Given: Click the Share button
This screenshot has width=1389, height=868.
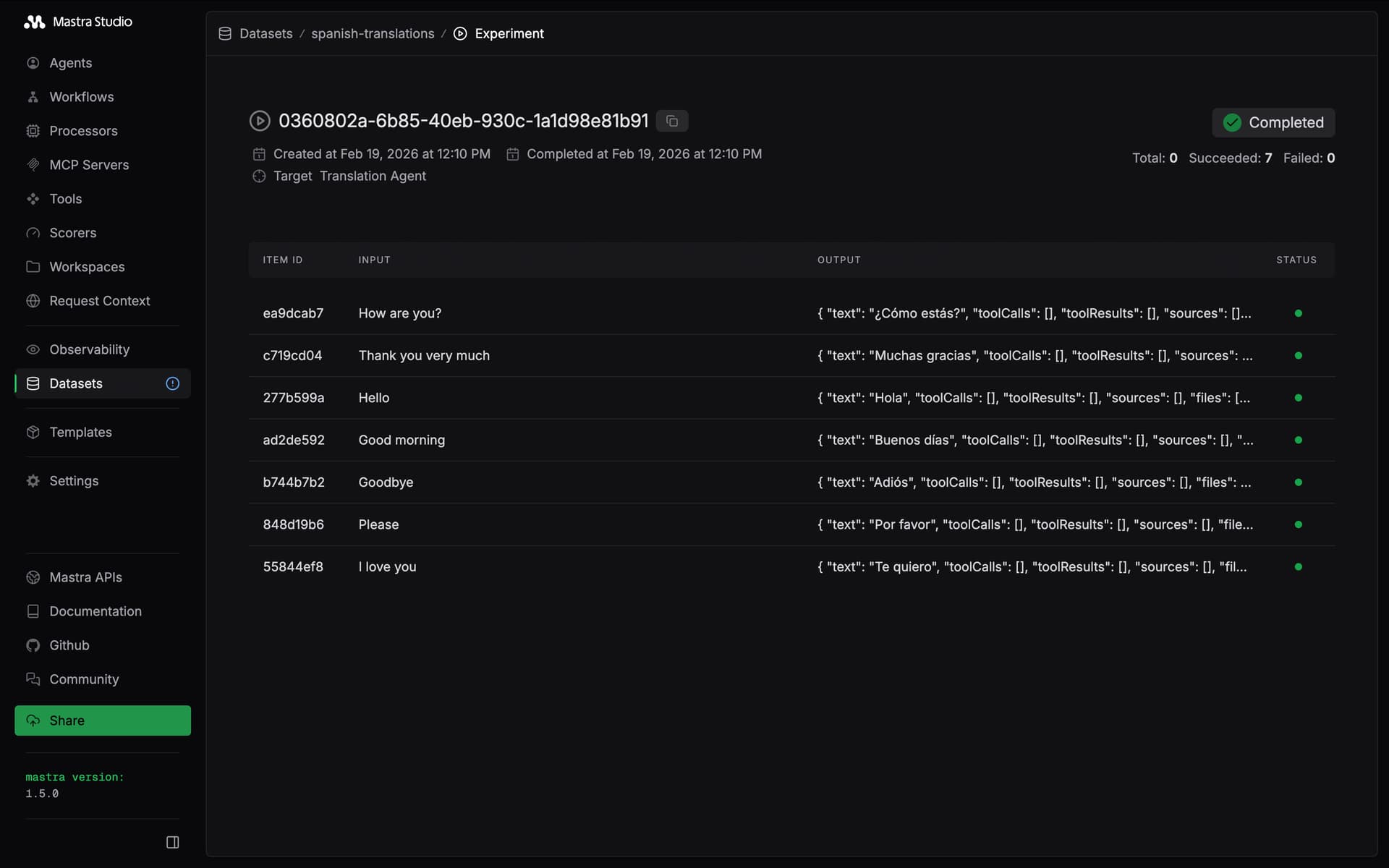Looking at the screenshot, I should coord(103,720).
